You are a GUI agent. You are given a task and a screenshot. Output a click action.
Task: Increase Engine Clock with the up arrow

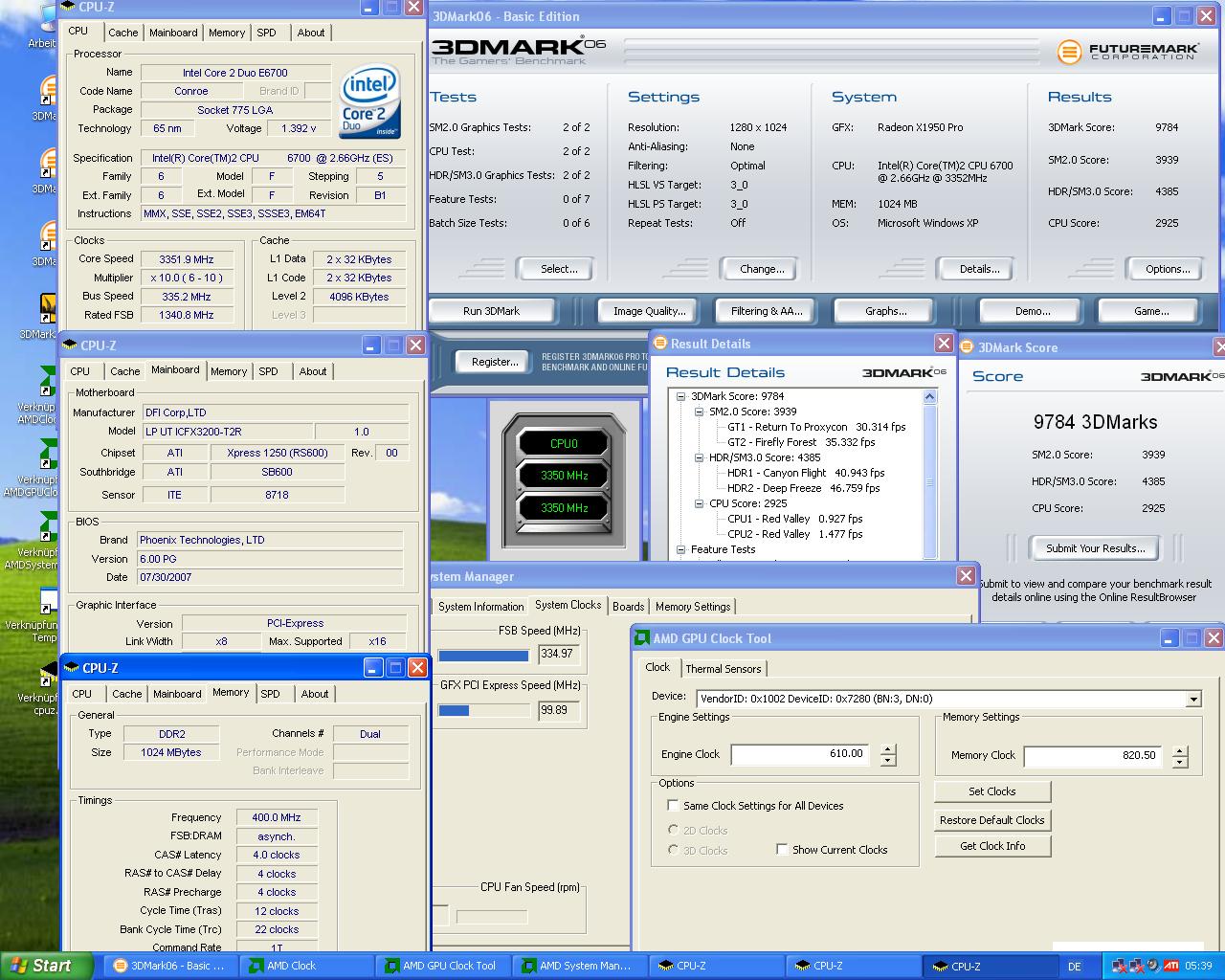click(888, 749)
